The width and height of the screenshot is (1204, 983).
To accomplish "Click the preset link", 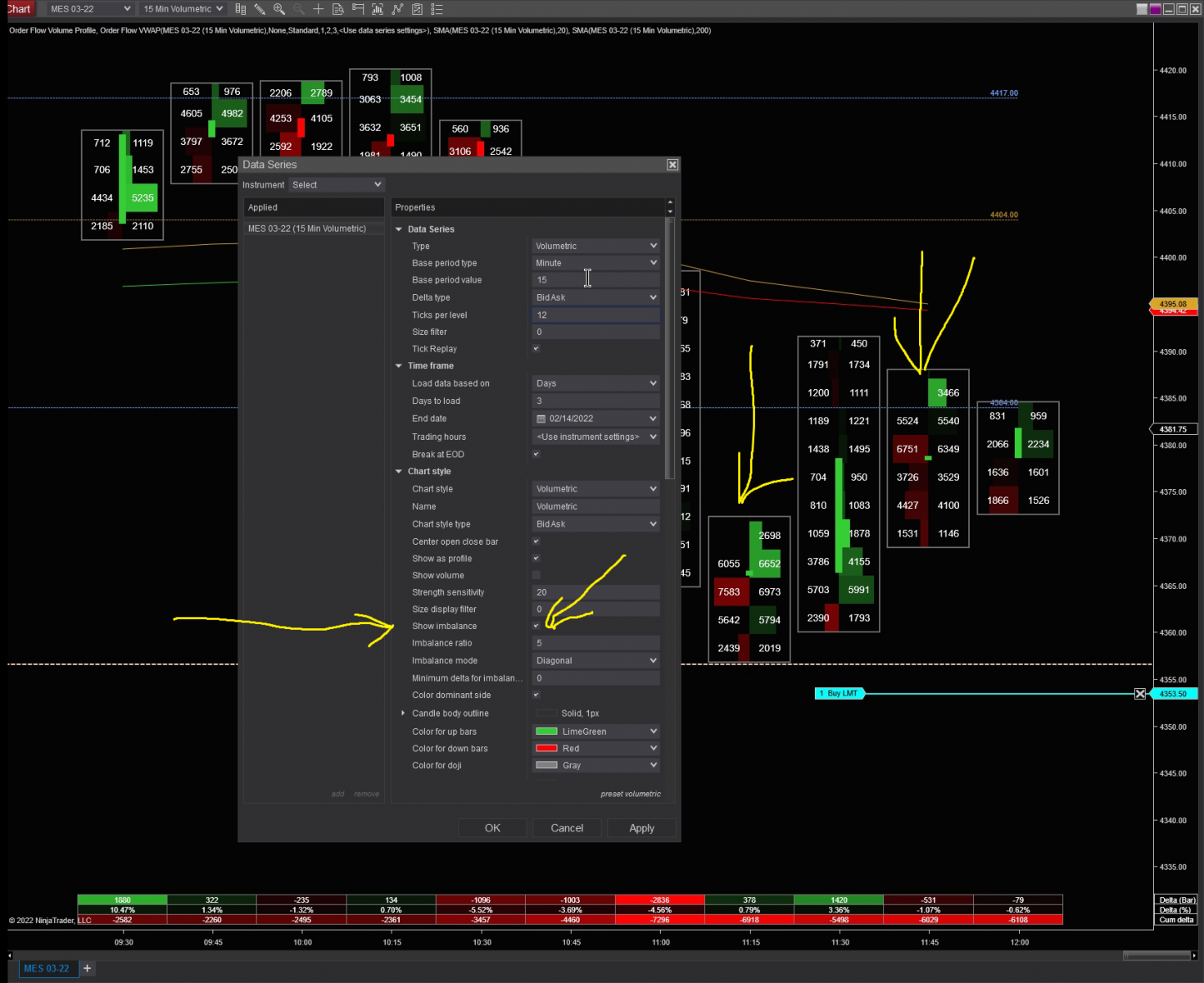I will click(631, 794).
